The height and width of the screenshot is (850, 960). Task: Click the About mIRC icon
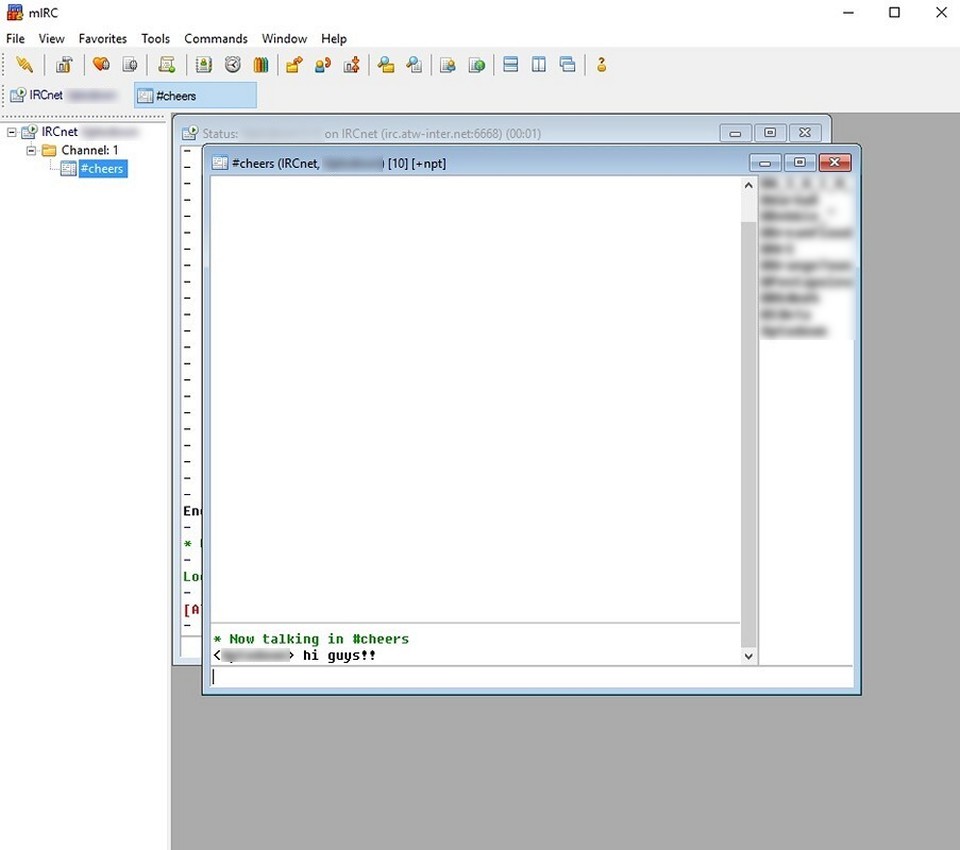(x=601, y=64)
